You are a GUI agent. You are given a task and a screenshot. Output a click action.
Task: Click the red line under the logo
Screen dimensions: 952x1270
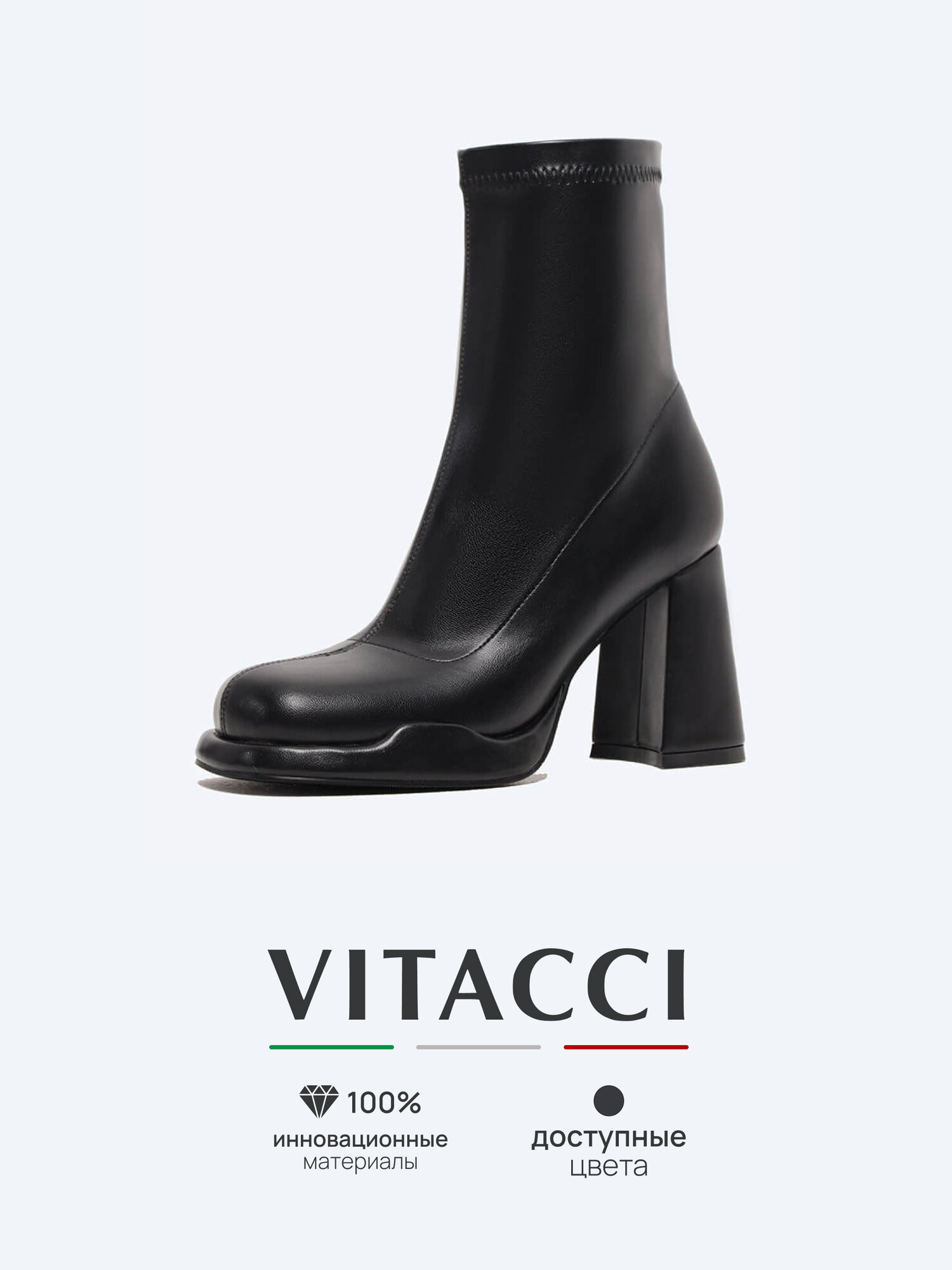click(626, 1047)
